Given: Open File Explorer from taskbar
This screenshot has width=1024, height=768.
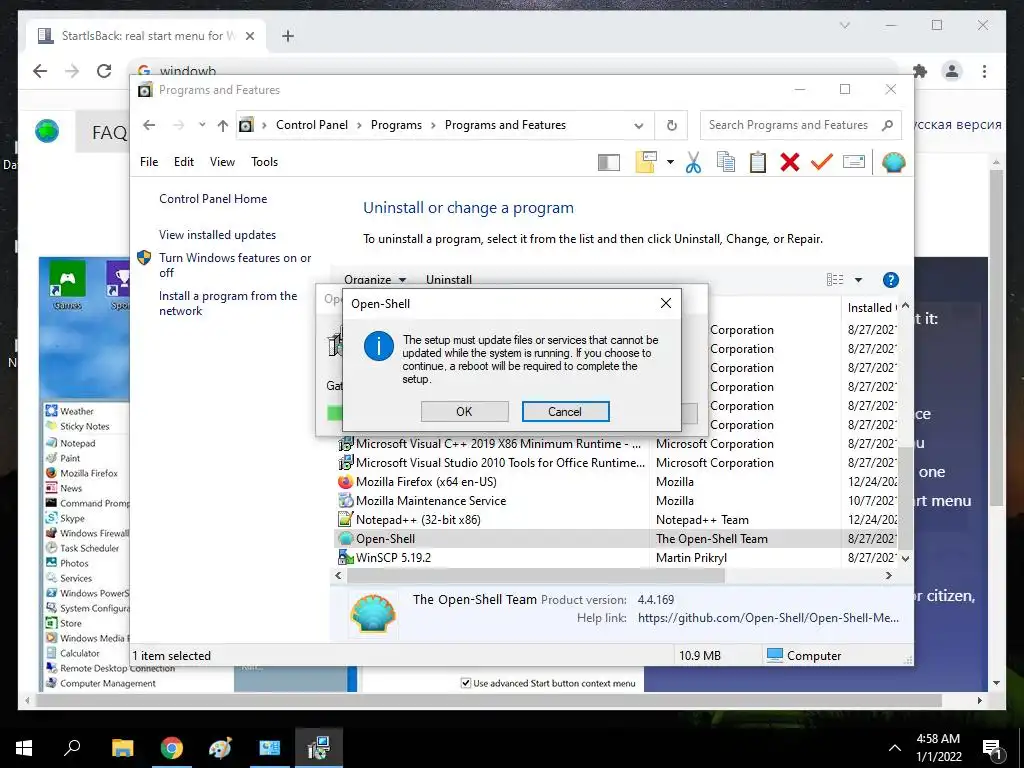Looking at the screenshot, I should pos(122,748).
